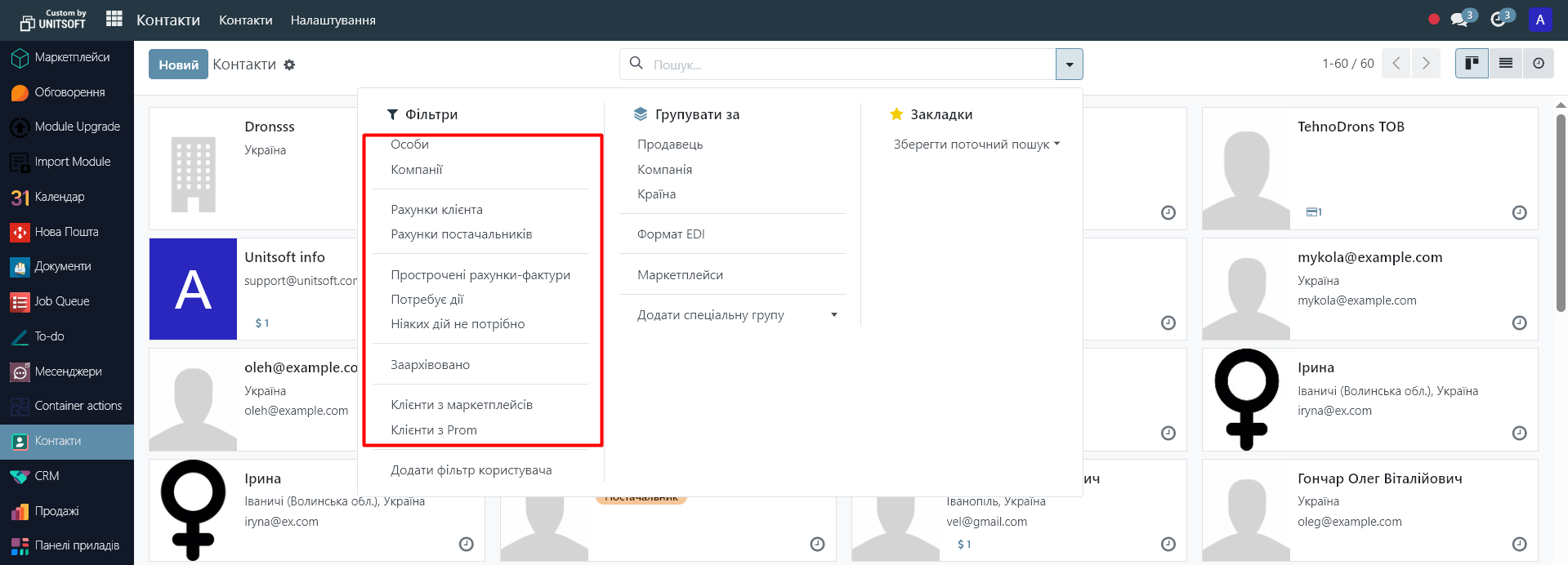The height and width of the screenshot is (565, 1568).
Task: Enable the Клієнти з Prom filter
Action: pyautogui.click(x=433, y=430)
